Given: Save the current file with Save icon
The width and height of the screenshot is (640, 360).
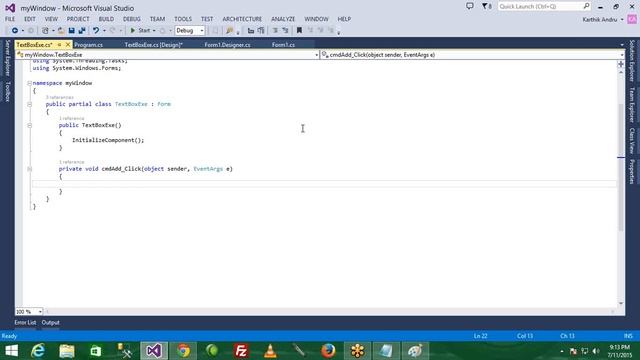Looking at the screenshot, I should click(x=71, y=31).
